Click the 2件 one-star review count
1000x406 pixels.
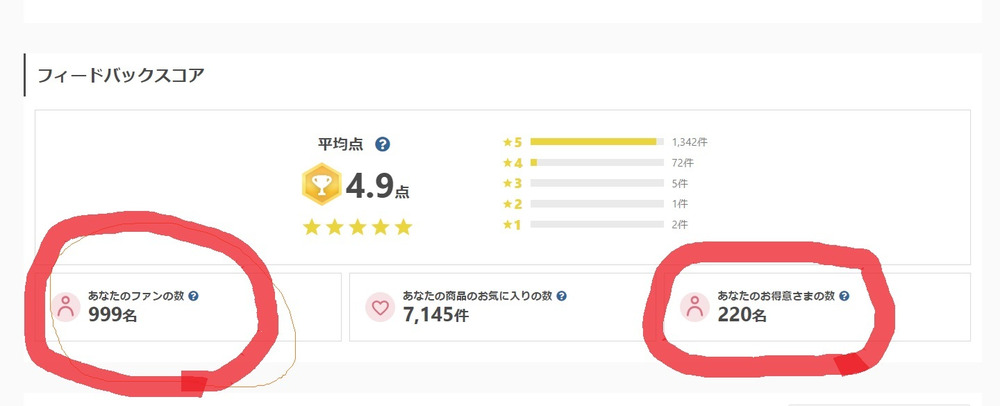click(x=681, y=225)
